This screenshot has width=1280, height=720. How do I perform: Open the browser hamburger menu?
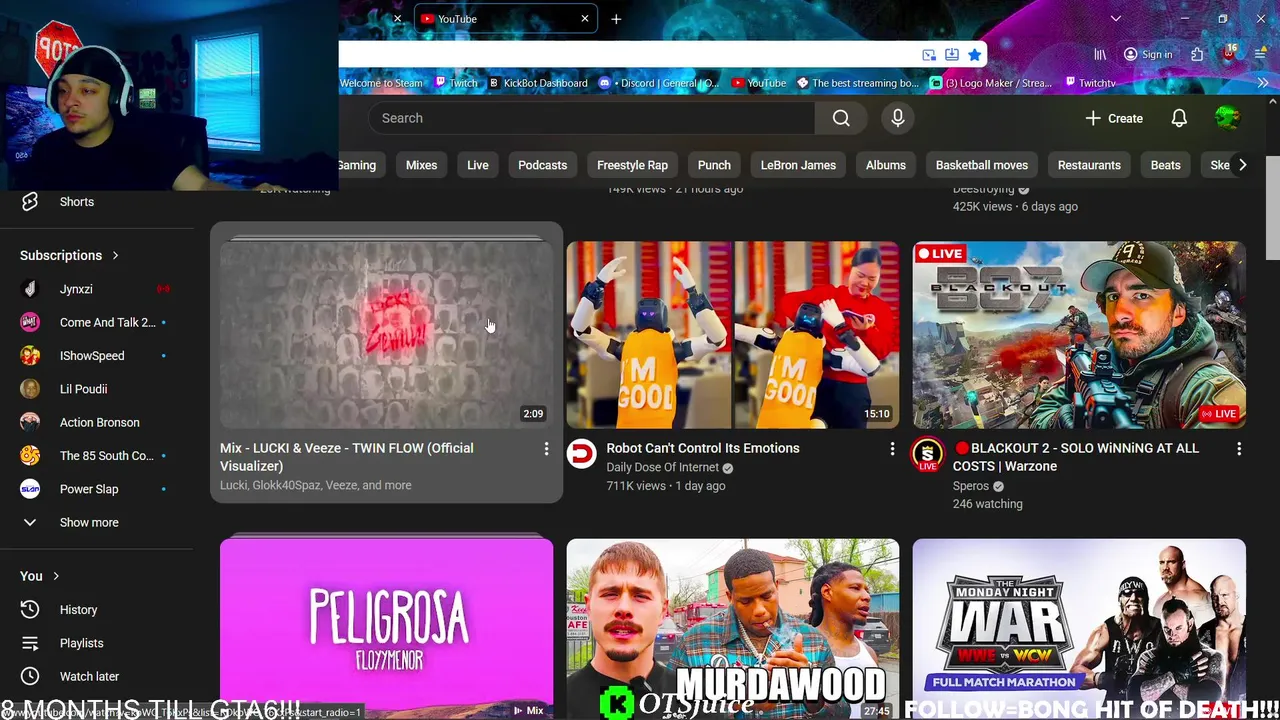[x=1260, y=55]
